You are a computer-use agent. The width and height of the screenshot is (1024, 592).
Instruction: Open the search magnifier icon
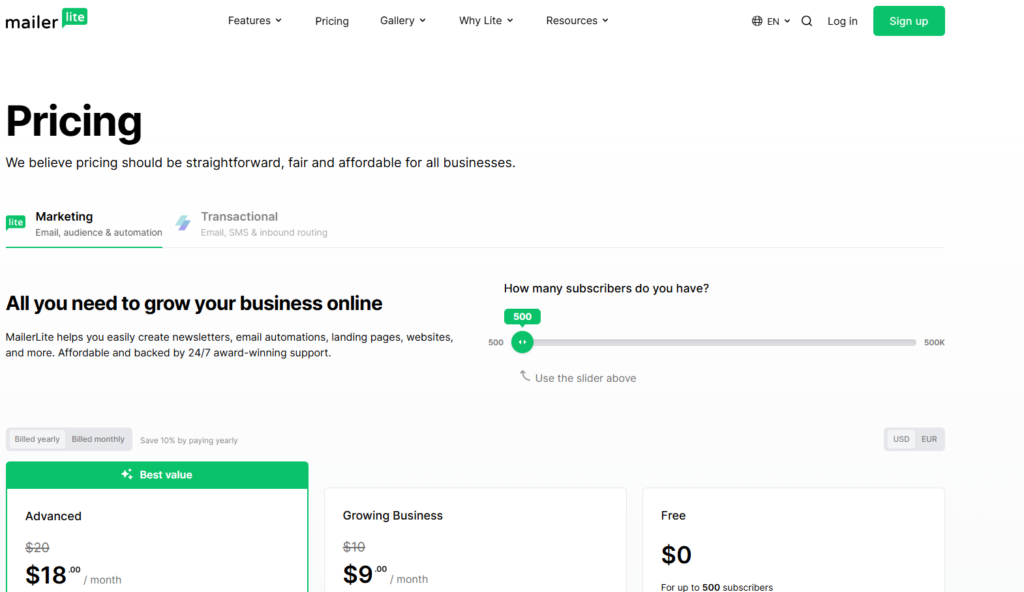[x=807, y=21]
